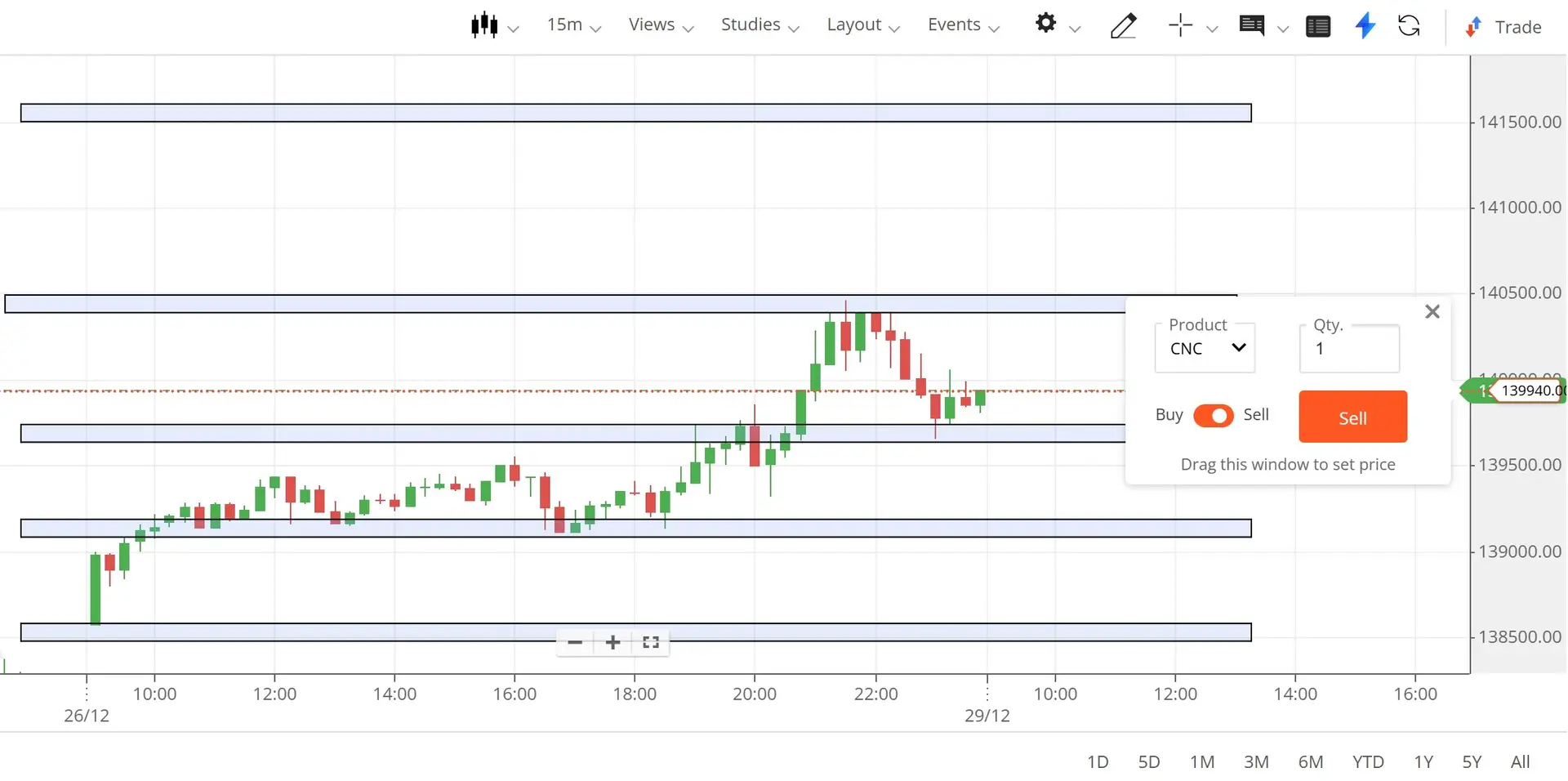Open the data table icon

[x=1318, y=25]
